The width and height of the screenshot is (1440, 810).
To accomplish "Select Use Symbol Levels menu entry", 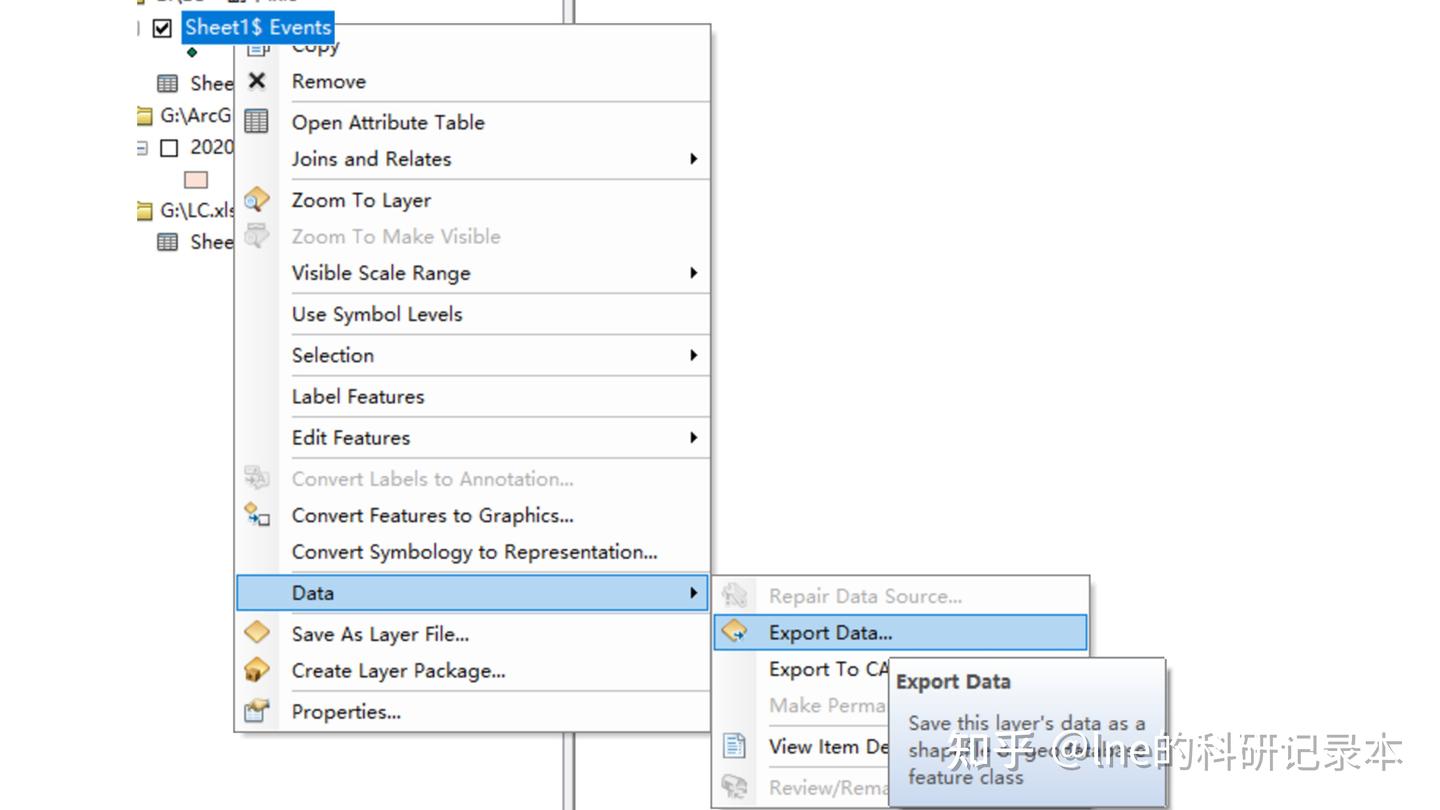I will pos(377,314).
